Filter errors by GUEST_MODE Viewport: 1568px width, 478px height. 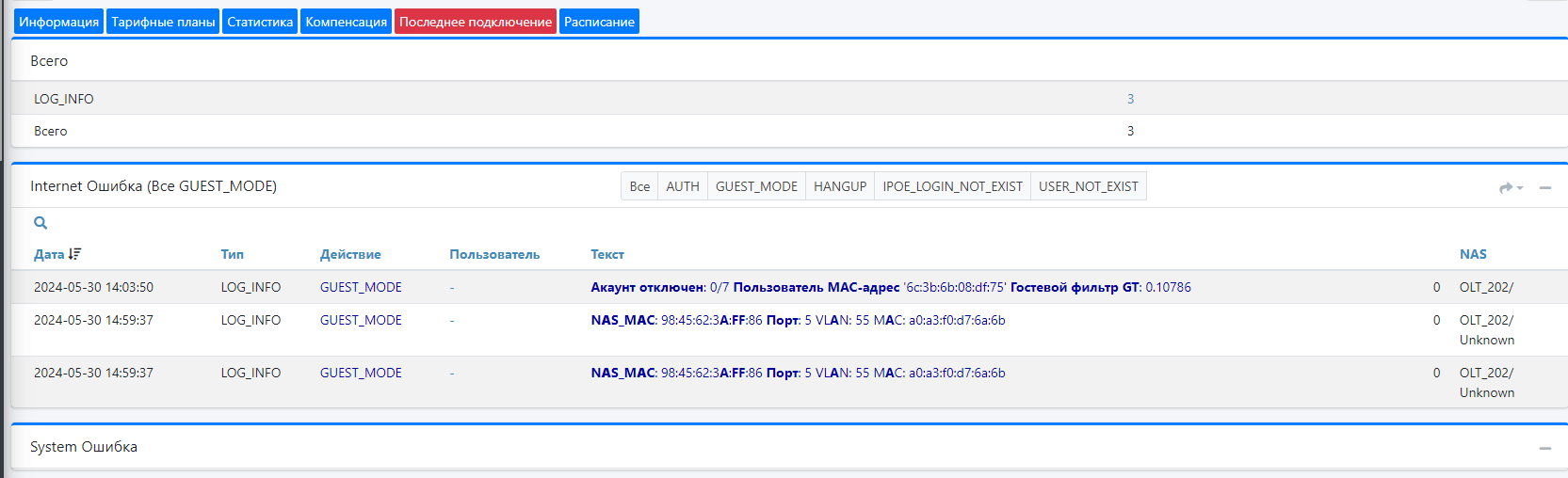pyautogui.click(x=756, y=186)
